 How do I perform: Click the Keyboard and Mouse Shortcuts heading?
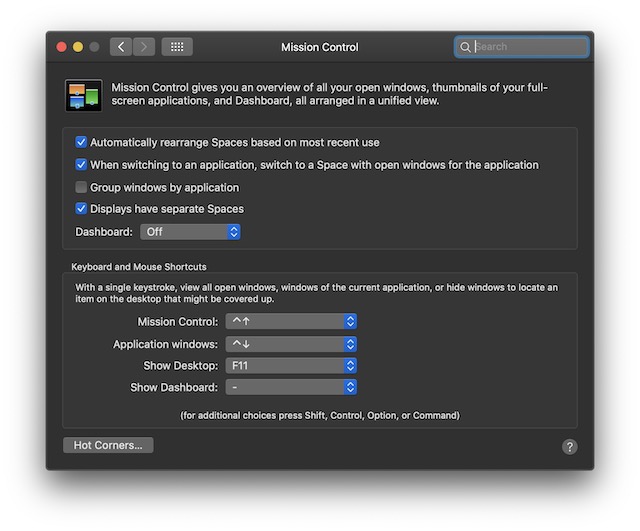click(139, 267)
